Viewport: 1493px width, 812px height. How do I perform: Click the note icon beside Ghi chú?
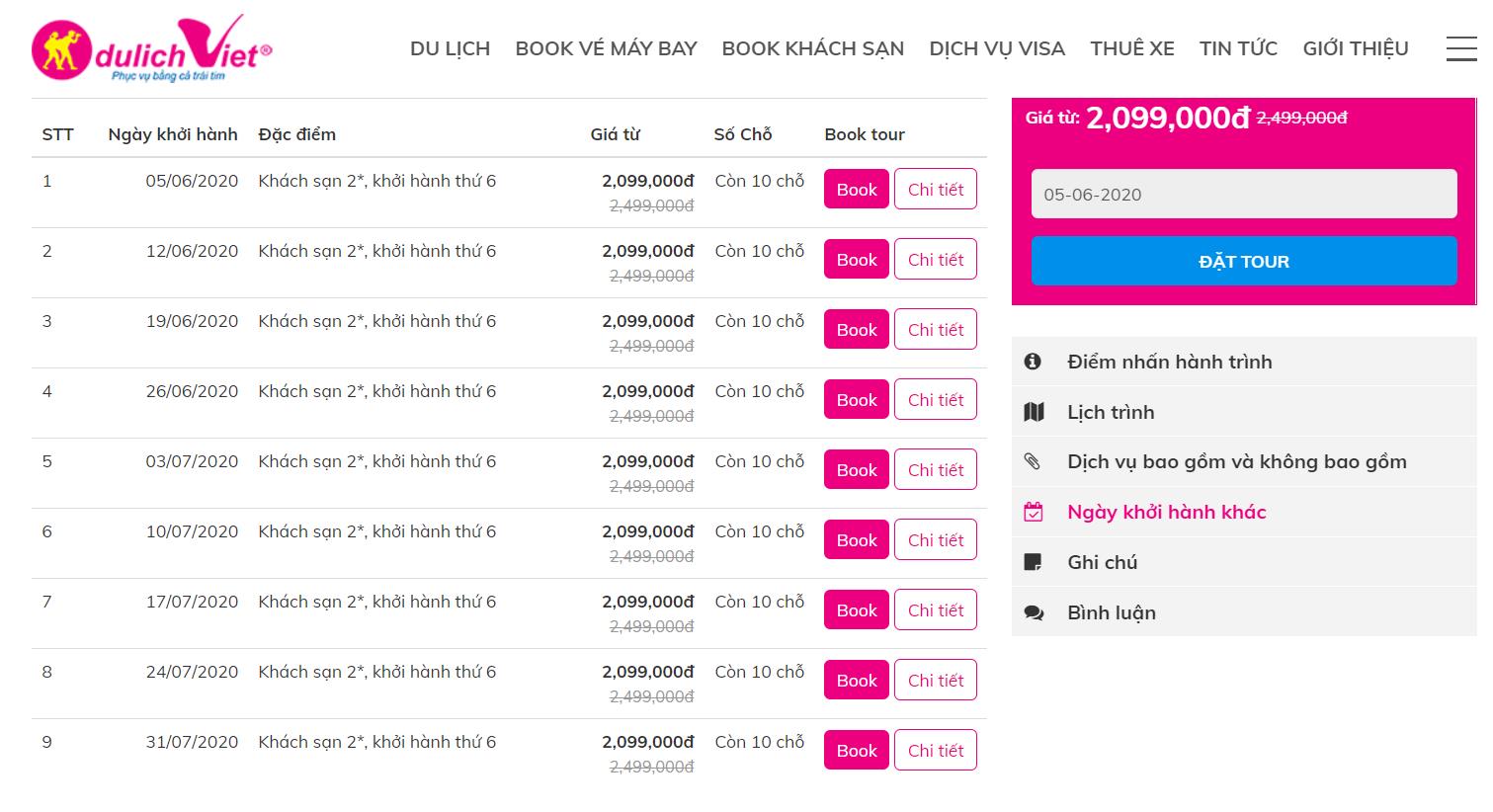click(1033, 562)
